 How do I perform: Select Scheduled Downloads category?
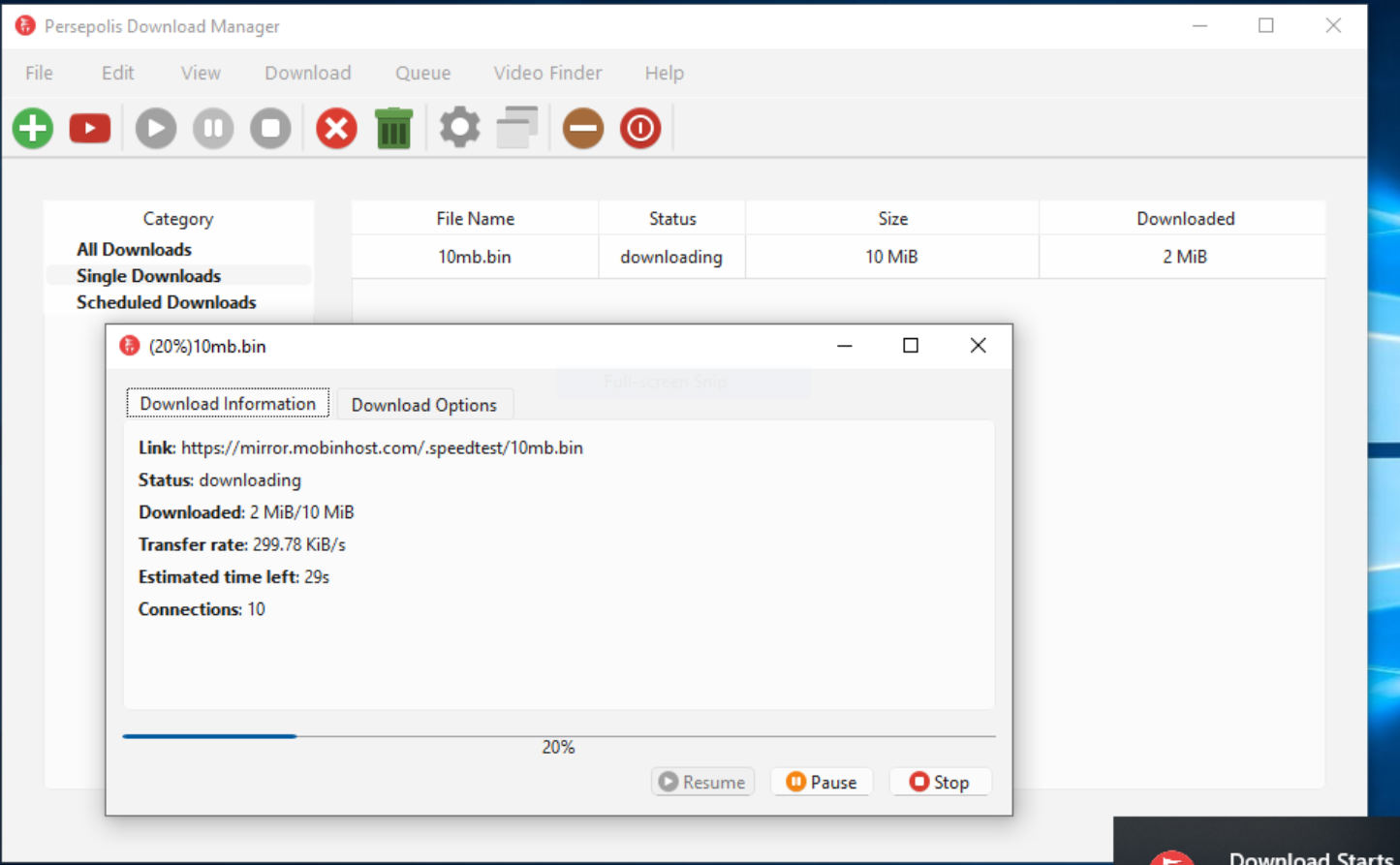(x=167, y=302)
